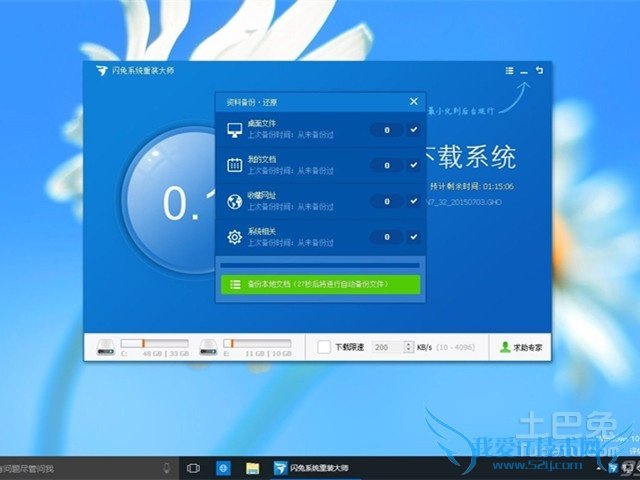Click 上次备份时间 text under 桌面文件
Screen dimensions: 640x480
click(290, 135)
